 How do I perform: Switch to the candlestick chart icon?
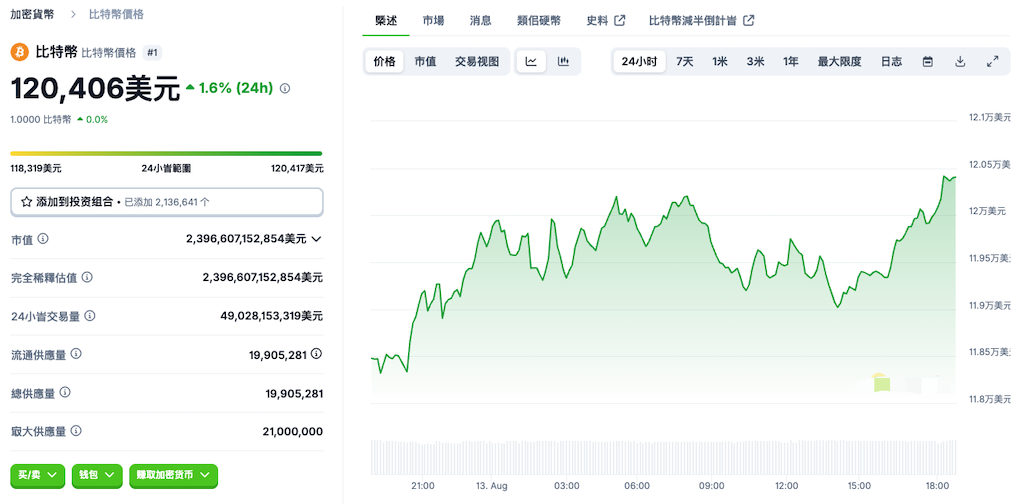pos(563,61)
